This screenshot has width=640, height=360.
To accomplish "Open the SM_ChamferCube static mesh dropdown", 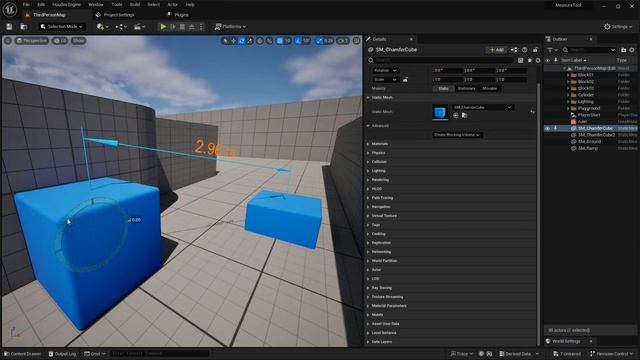I will tap(482, 107).
